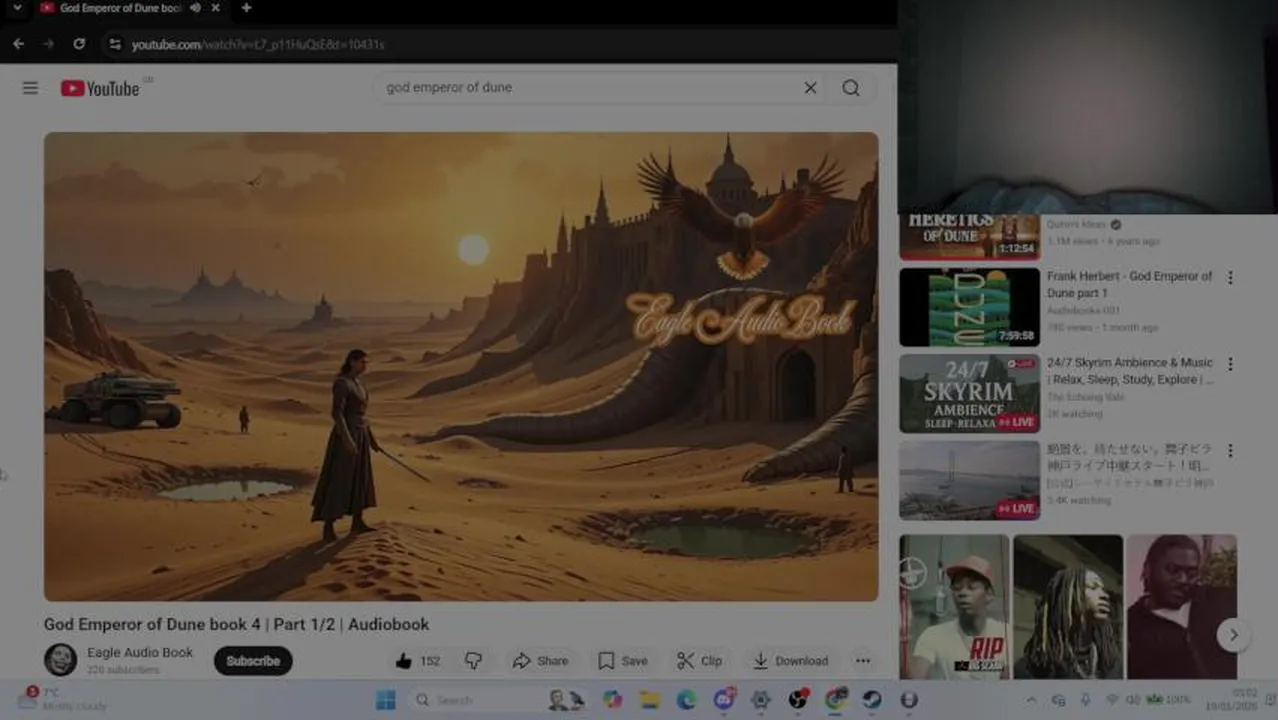Go to YouTube home via logo

click(100, 88)
